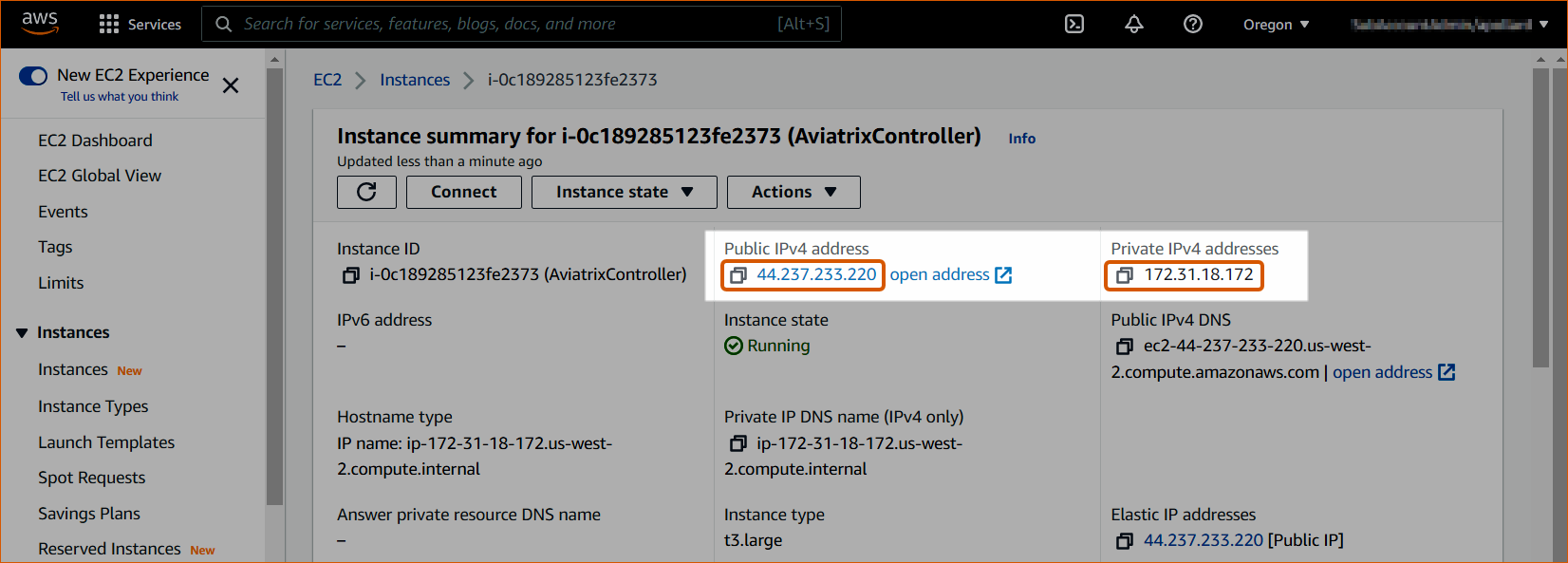Open Reserved Instances page
Screen dimensions: 1568x563
pos(109,549)
